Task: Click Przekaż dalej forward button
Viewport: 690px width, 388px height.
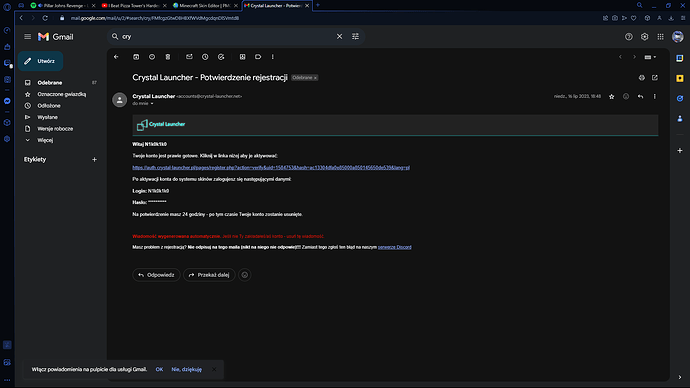Action: click(x=209, y=275)
